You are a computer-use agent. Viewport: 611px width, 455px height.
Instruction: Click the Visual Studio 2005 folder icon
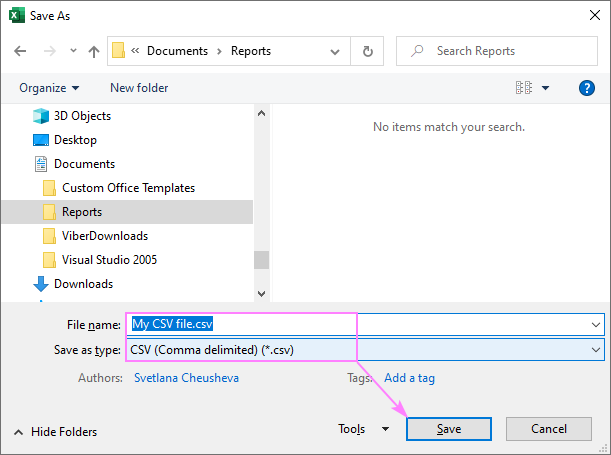49,260
